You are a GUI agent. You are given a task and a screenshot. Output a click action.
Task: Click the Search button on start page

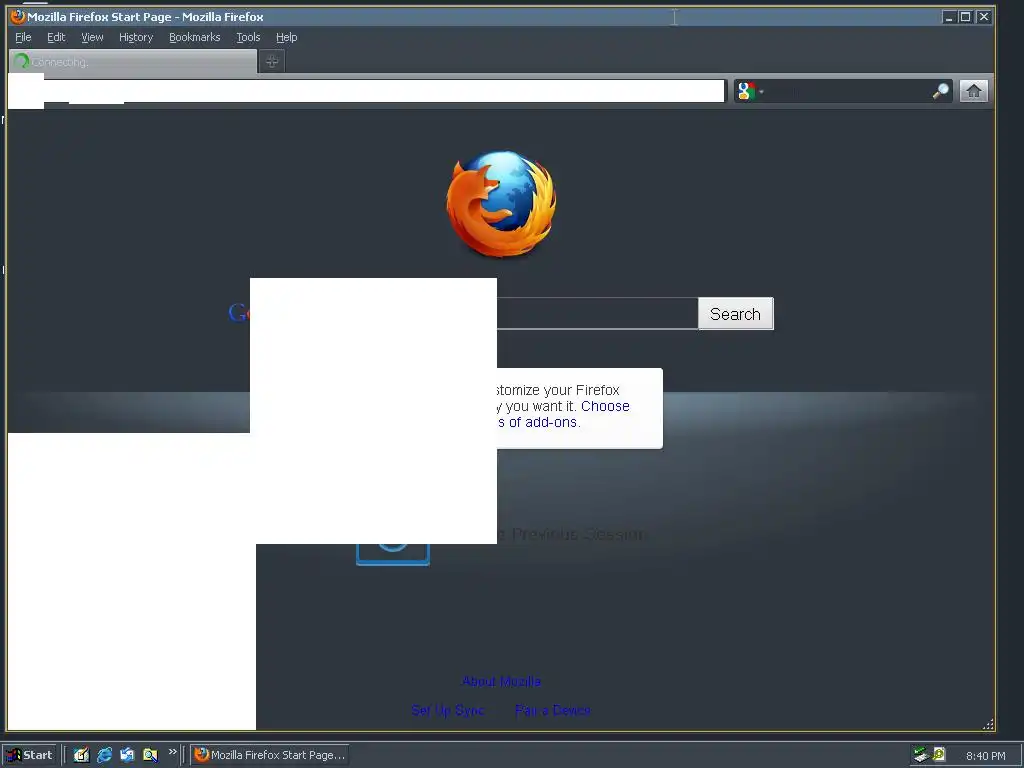pyautogui.click(x=735, y=314)
